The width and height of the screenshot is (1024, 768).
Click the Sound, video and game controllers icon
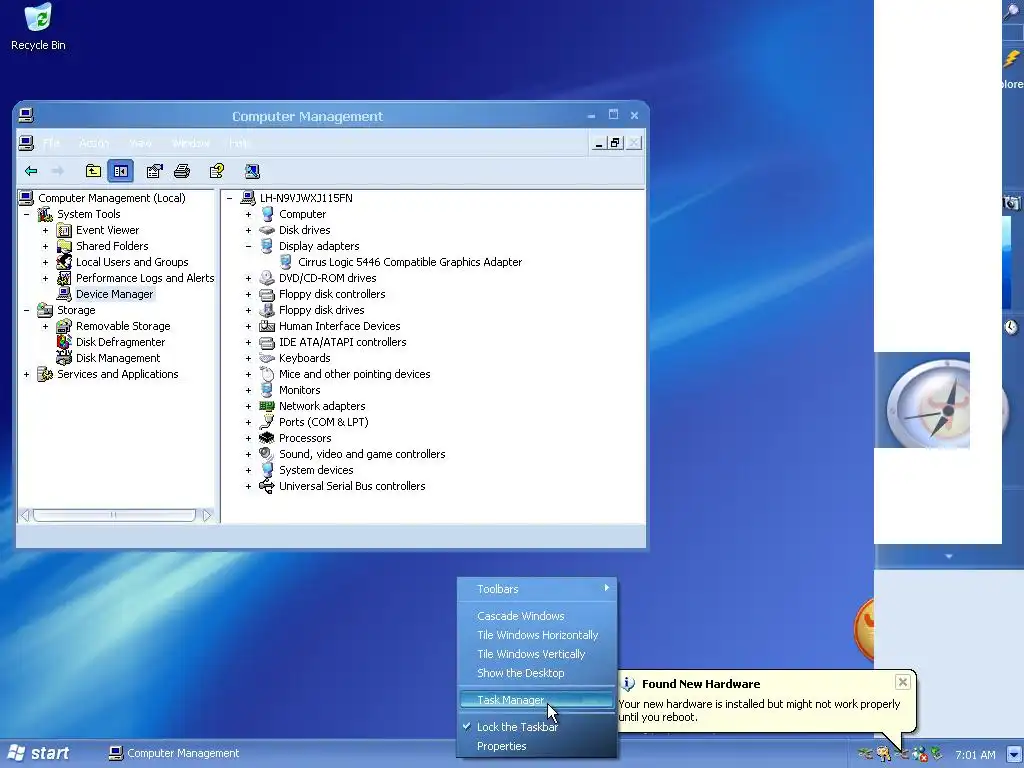[266, 454]
